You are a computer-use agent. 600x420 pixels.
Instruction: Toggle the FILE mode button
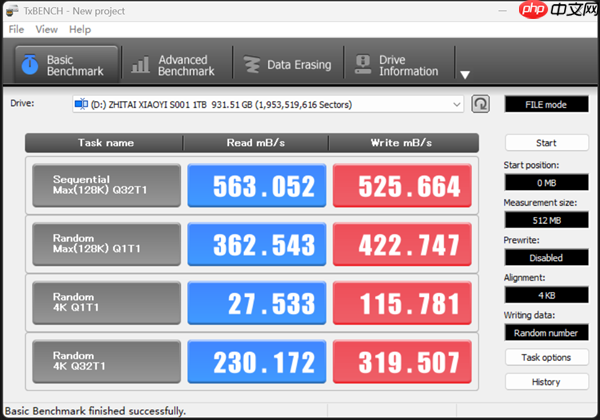[546, 104]
